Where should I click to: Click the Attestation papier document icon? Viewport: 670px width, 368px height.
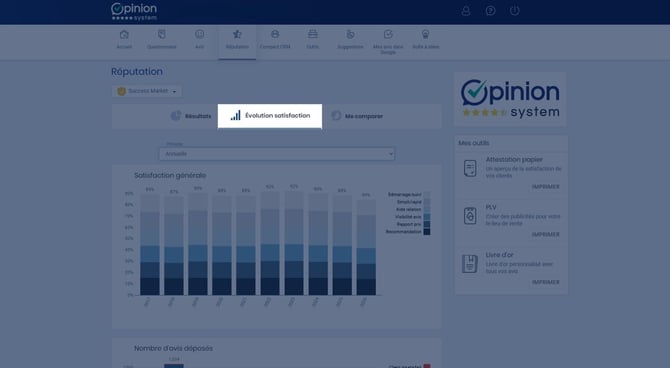(470, 168)
